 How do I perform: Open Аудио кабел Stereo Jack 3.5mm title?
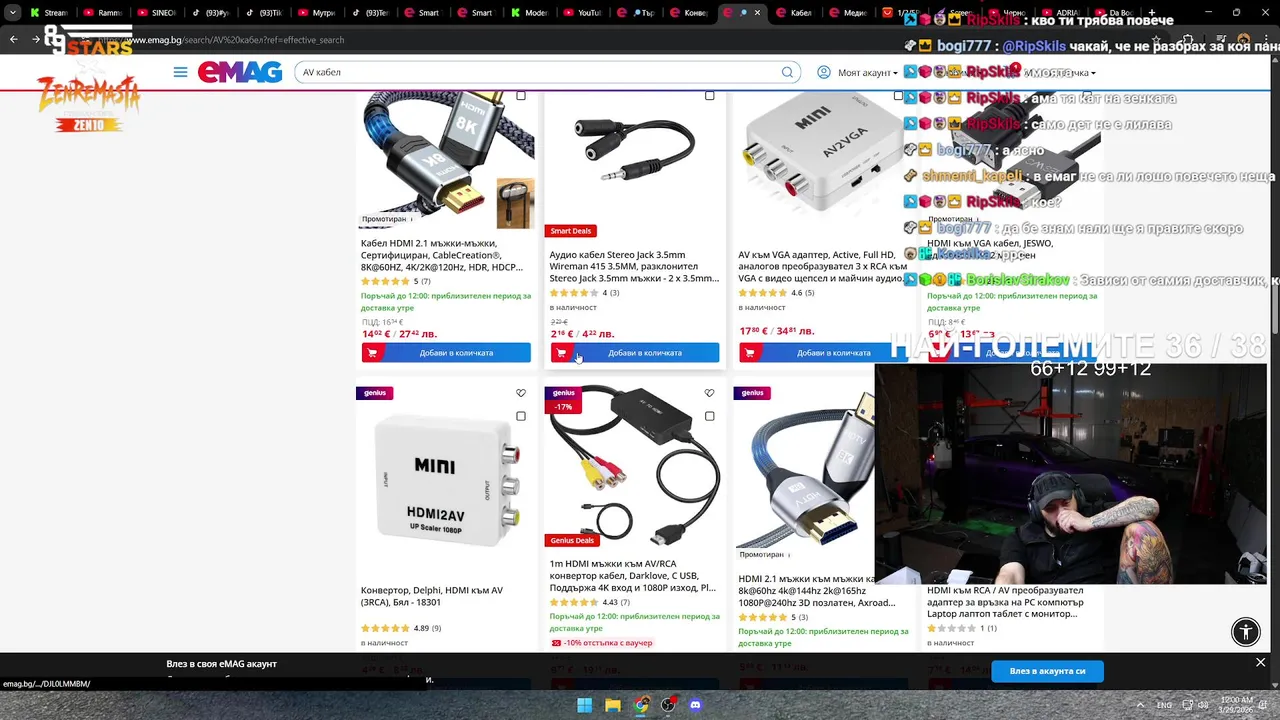click(x=634, y=266)
